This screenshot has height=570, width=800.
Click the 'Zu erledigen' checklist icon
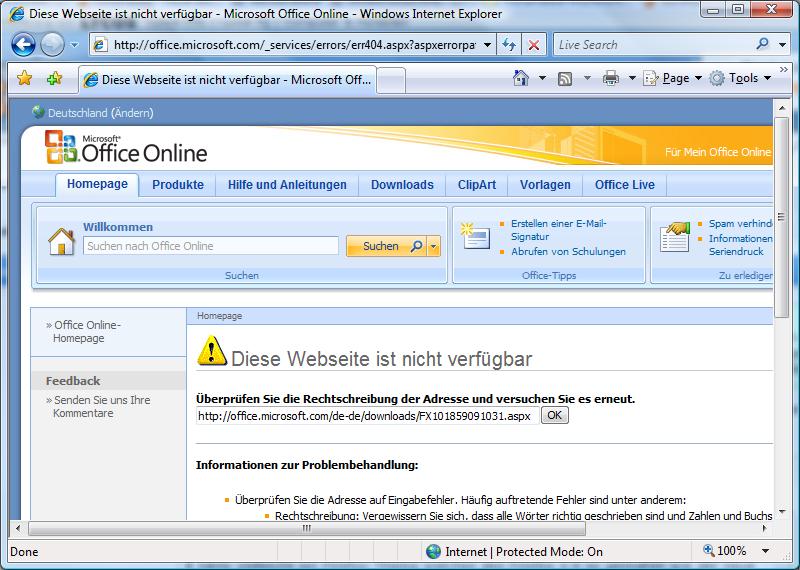point(674,237)
